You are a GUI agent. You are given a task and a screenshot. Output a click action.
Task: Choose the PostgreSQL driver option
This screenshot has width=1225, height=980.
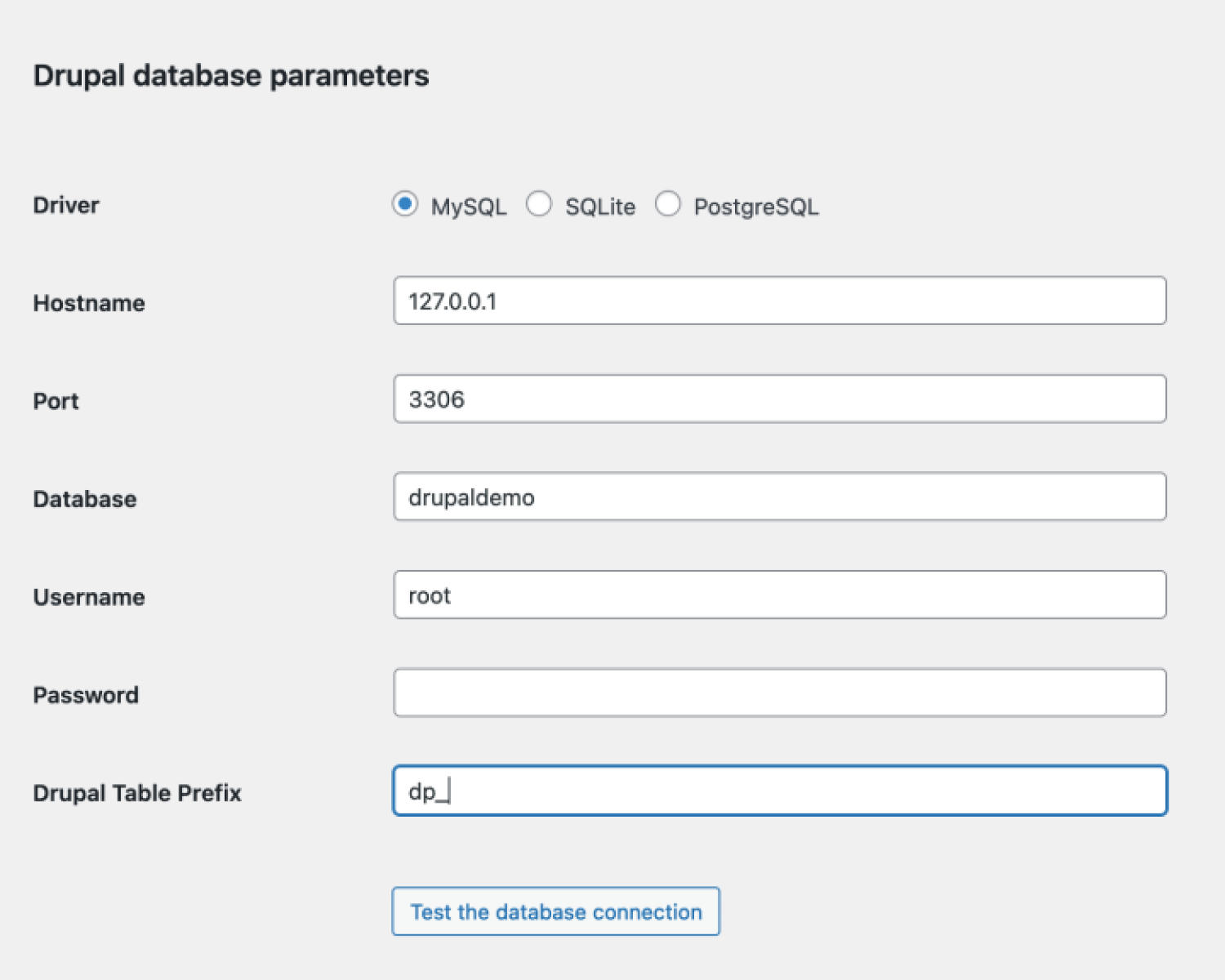(x=668, y=204)
